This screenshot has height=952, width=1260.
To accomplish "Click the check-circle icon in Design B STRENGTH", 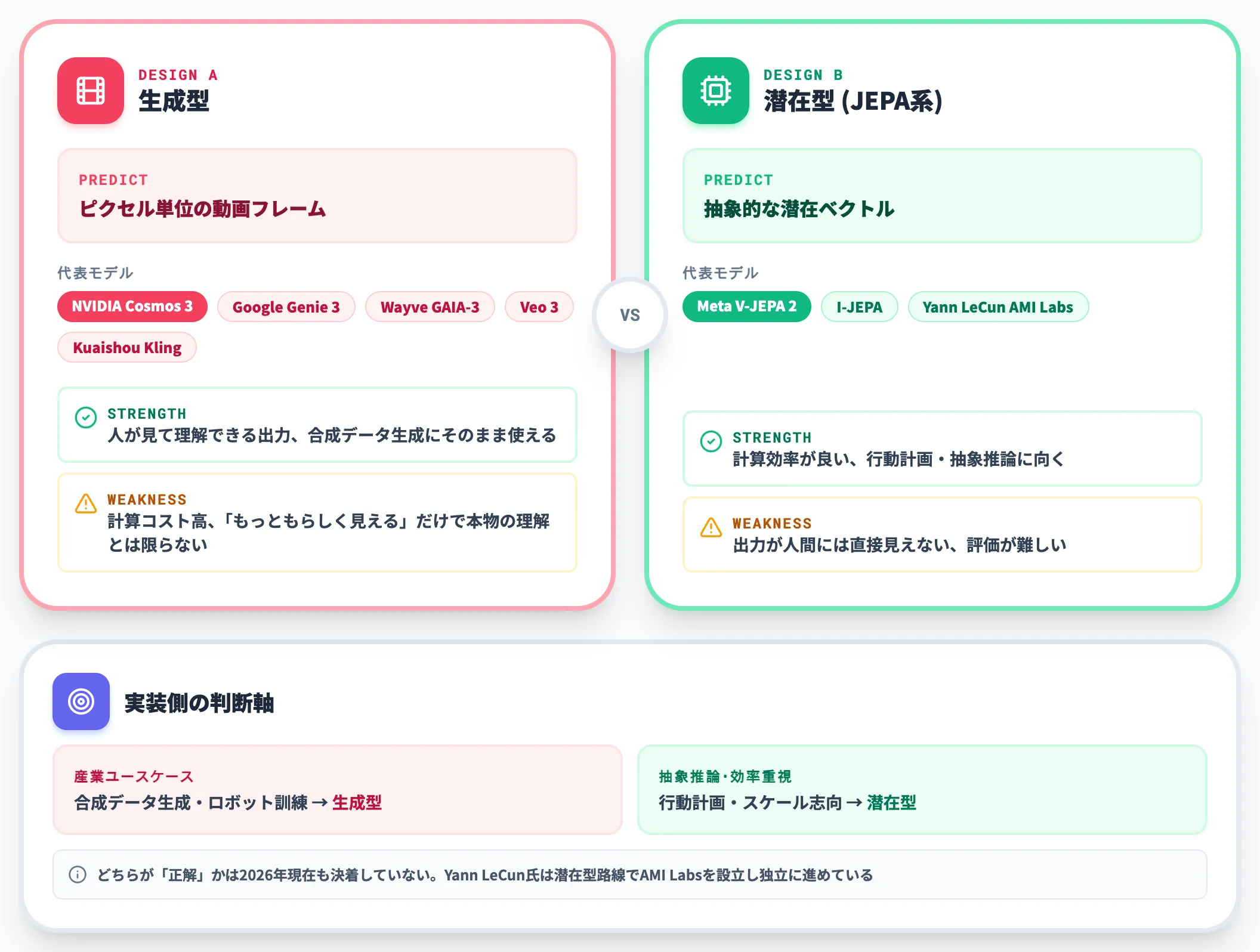I will (x=711, y=441).
